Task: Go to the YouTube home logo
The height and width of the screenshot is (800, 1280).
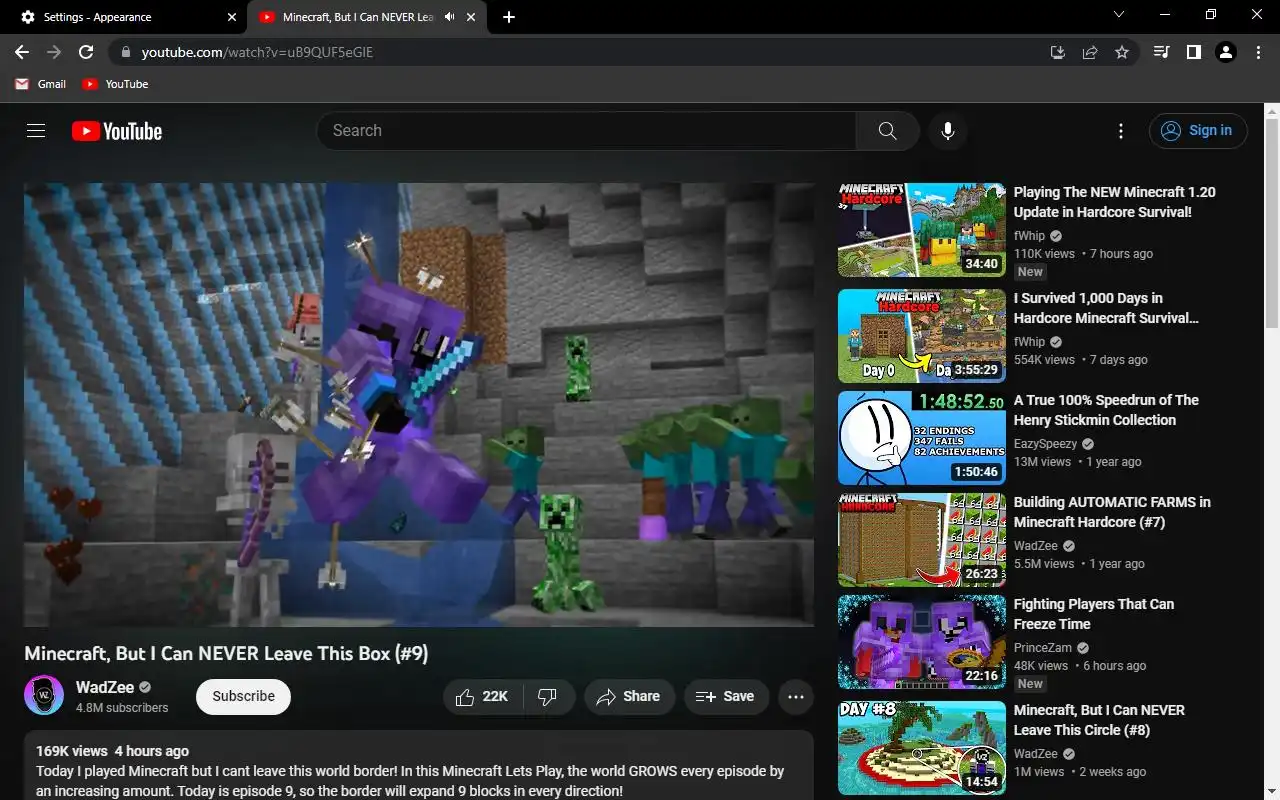Action: [x=117, y=131]
